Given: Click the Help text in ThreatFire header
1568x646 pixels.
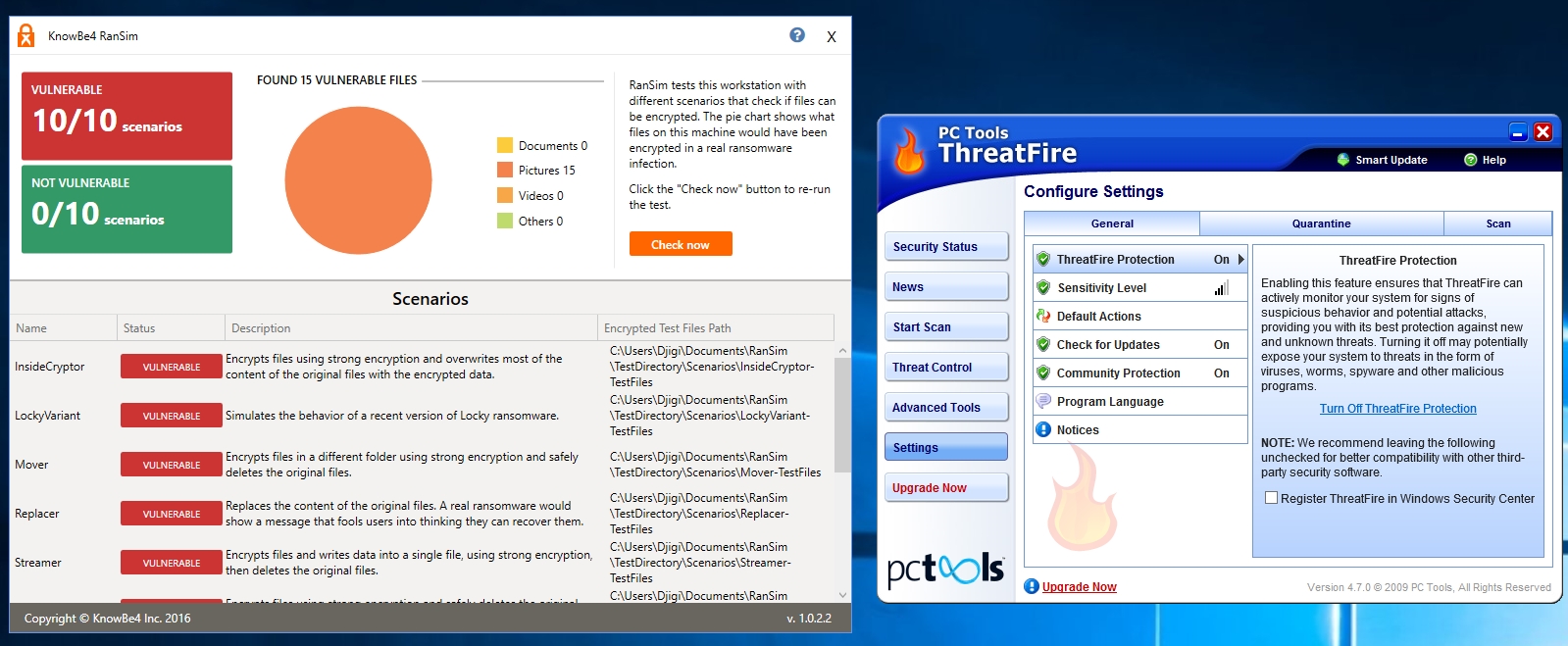Looking at the screenshot, I should coord(1494,160).
